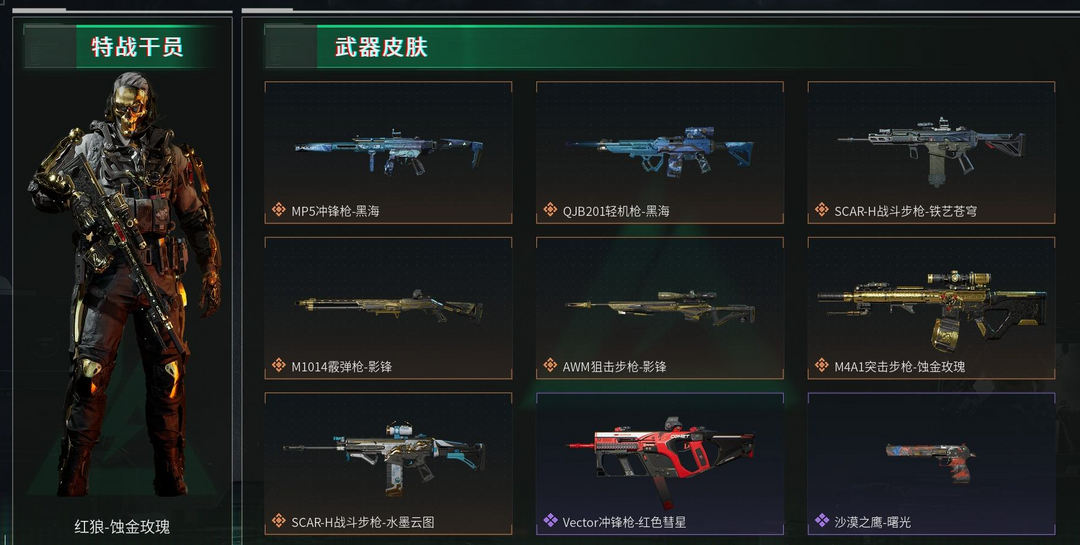Select the Desert Eagle pistol image
This screenshot has height=545, width=1080.
930,462
